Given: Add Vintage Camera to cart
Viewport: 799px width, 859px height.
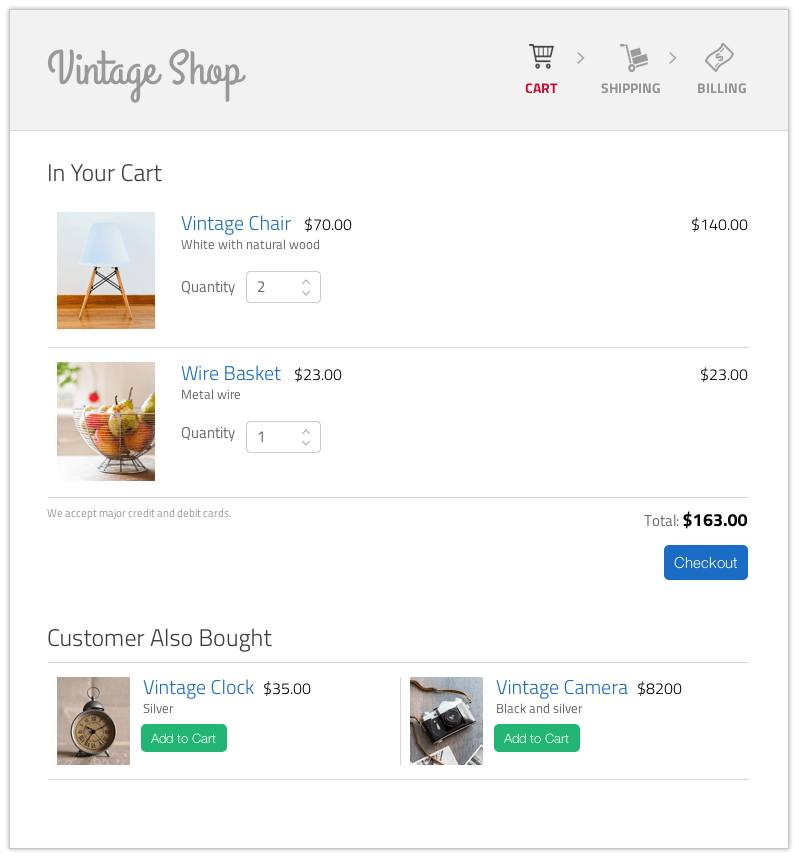Looking at the screenshot, I should tap(537, 738).
